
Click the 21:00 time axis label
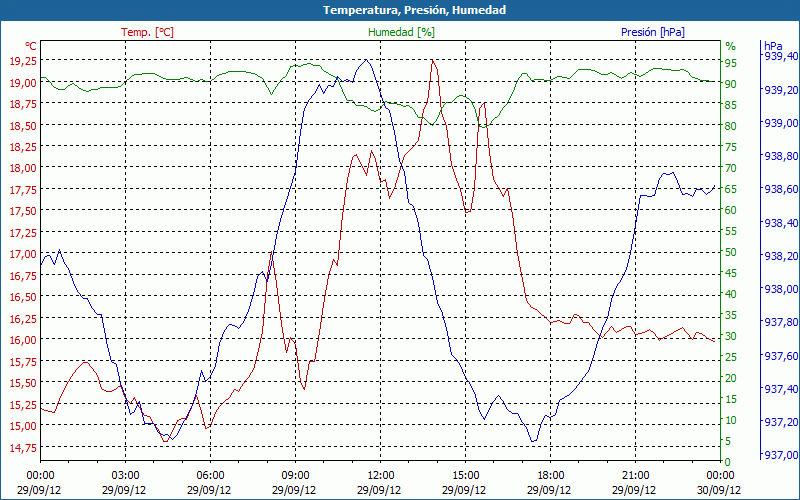point(636,475)
